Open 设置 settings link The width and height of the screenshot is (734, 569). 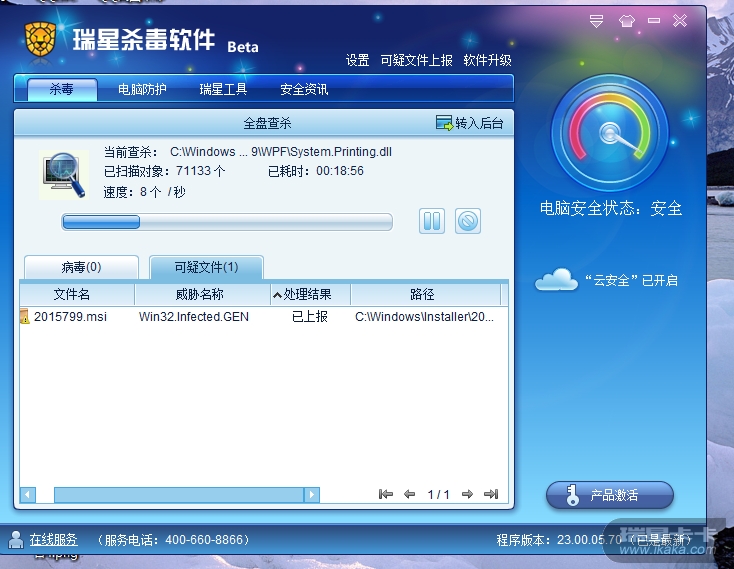[358, 60]
